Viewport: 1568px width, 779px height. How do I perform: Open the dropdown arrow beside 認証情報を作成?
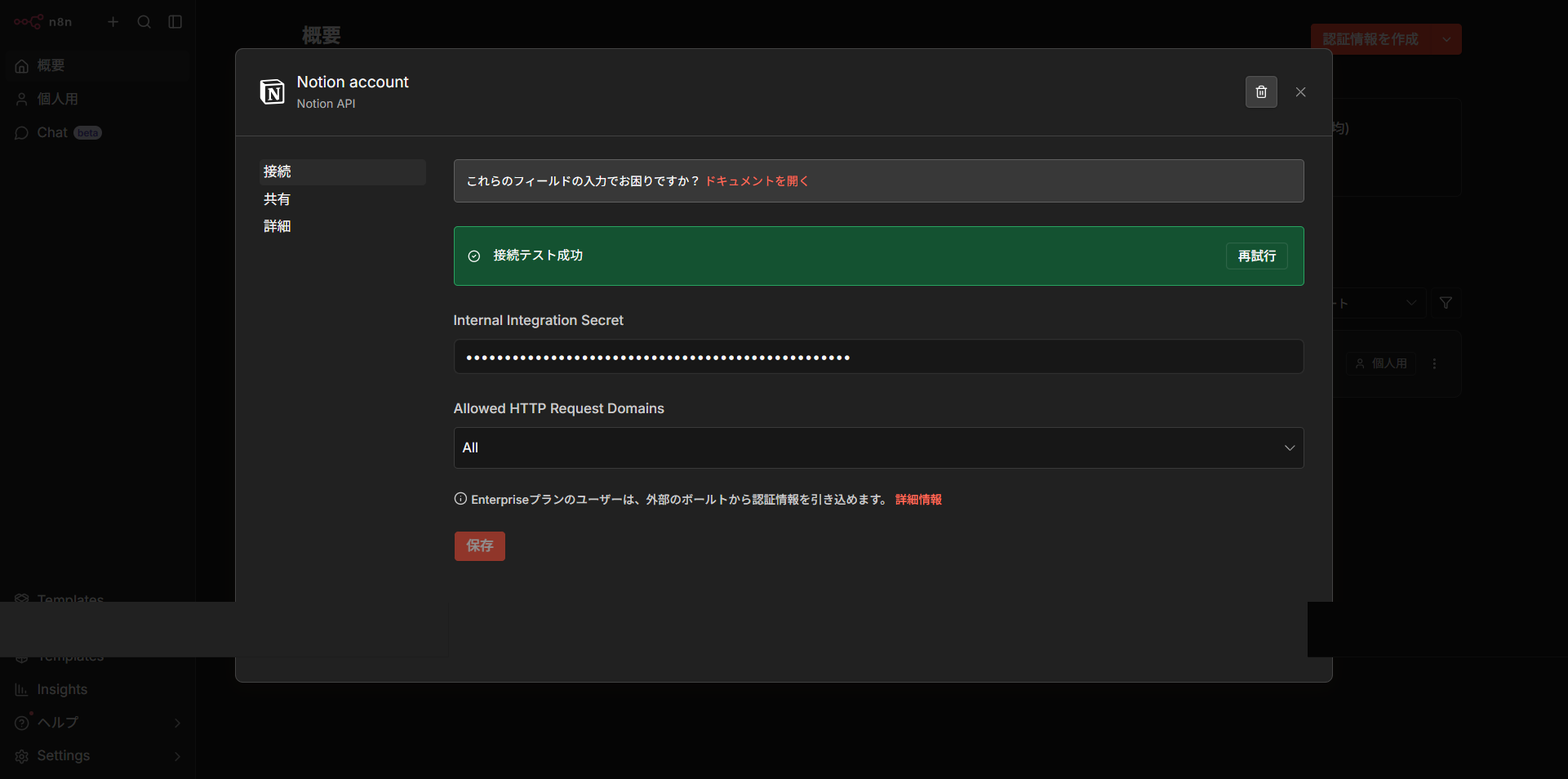[x=1447, y=39]
